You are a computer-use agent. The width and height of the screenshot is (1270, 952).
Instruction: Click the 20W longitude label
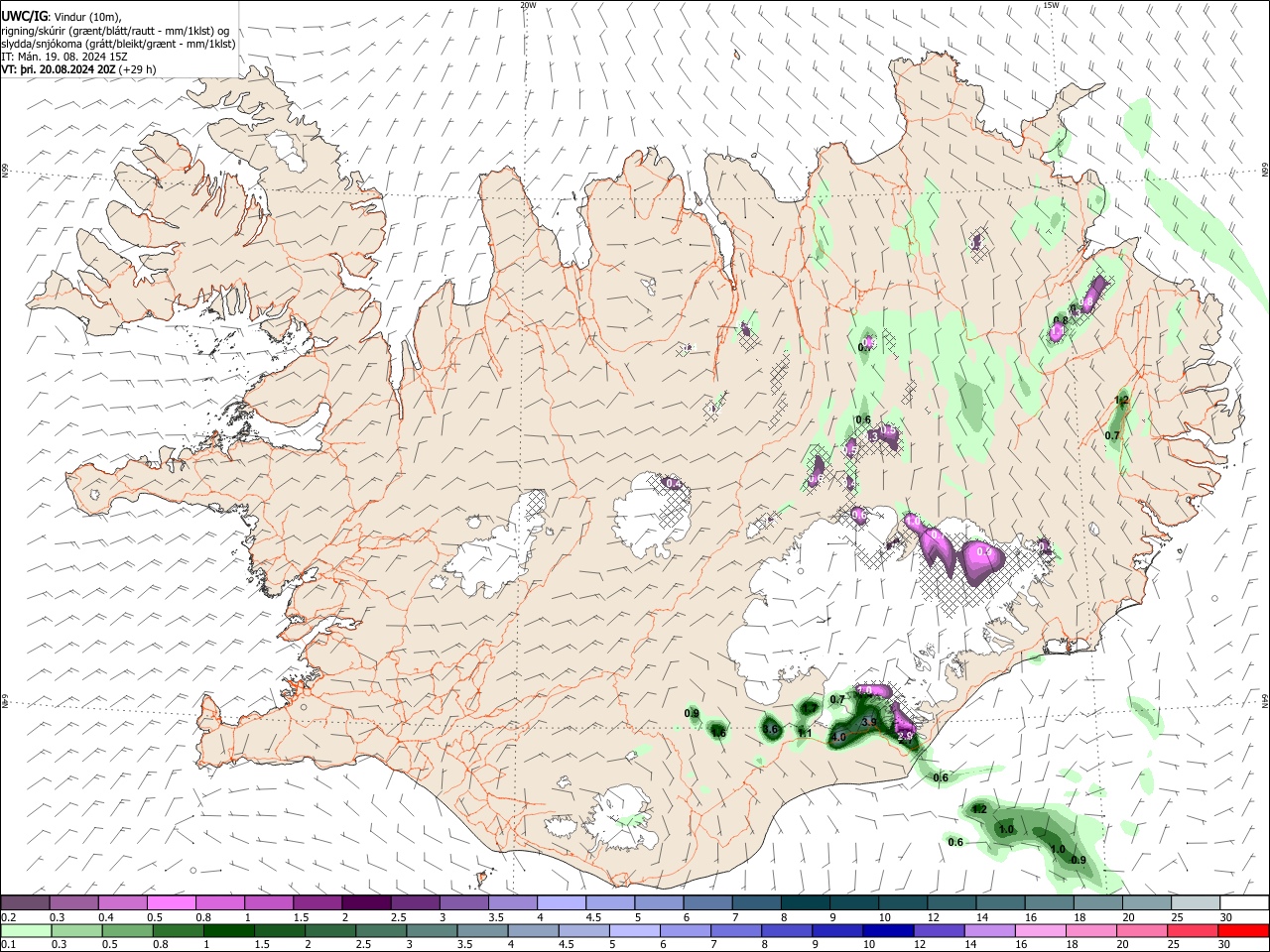528,5
